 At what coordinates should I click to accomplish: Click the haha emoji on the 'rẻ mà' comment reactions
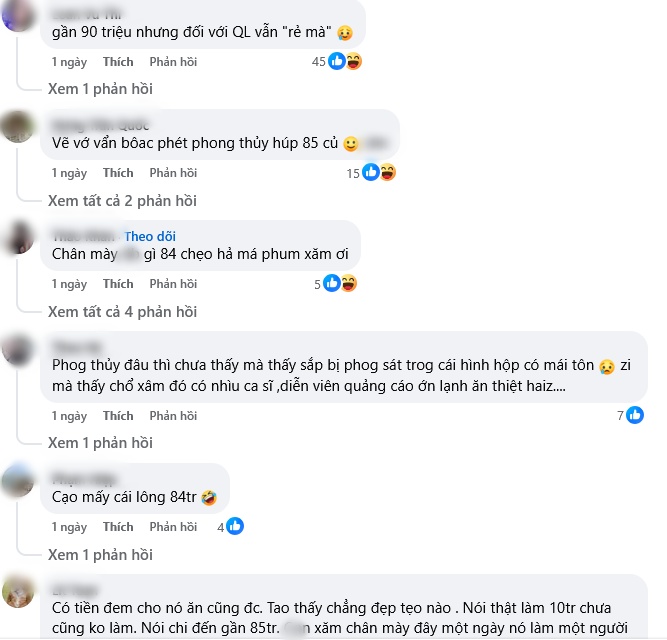point(353,61)
